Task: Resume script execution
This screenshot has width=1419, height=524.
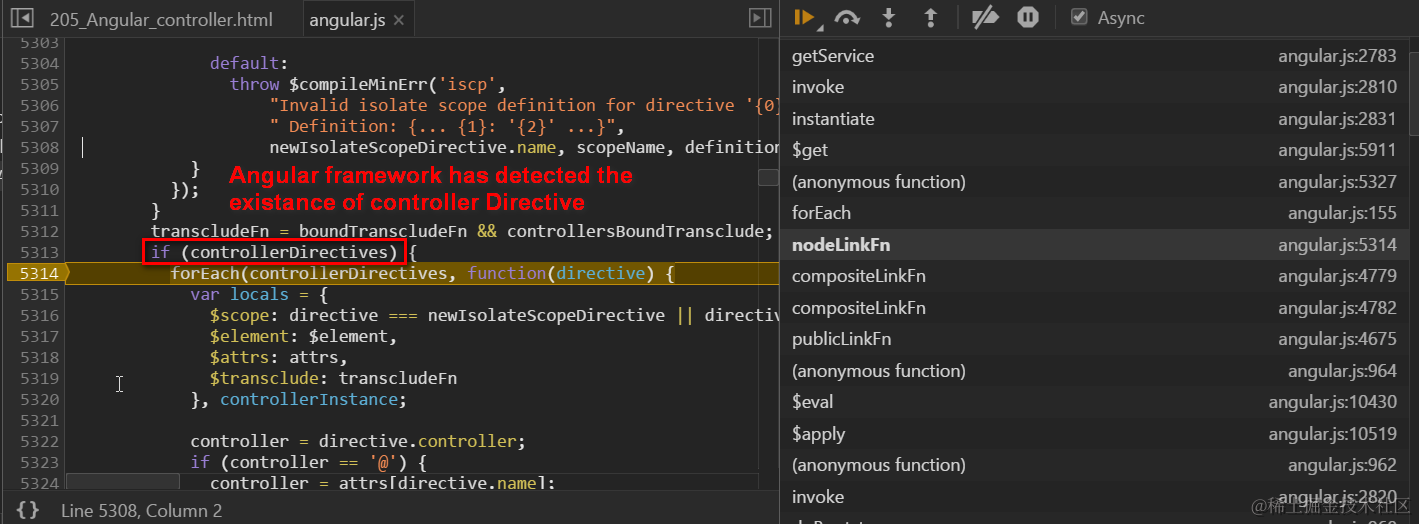Action: point(803,18)
